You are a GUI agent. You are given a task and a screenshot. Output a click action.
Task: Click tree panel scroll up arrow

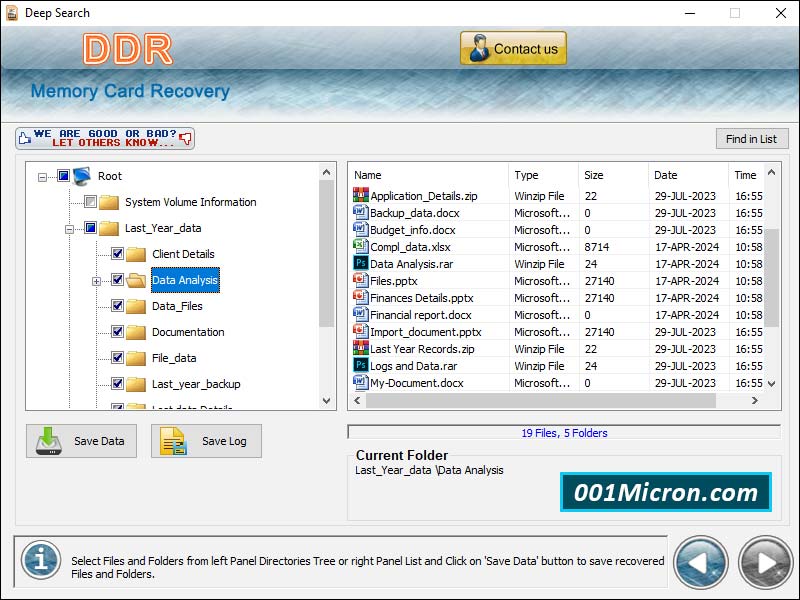point(327,172)
